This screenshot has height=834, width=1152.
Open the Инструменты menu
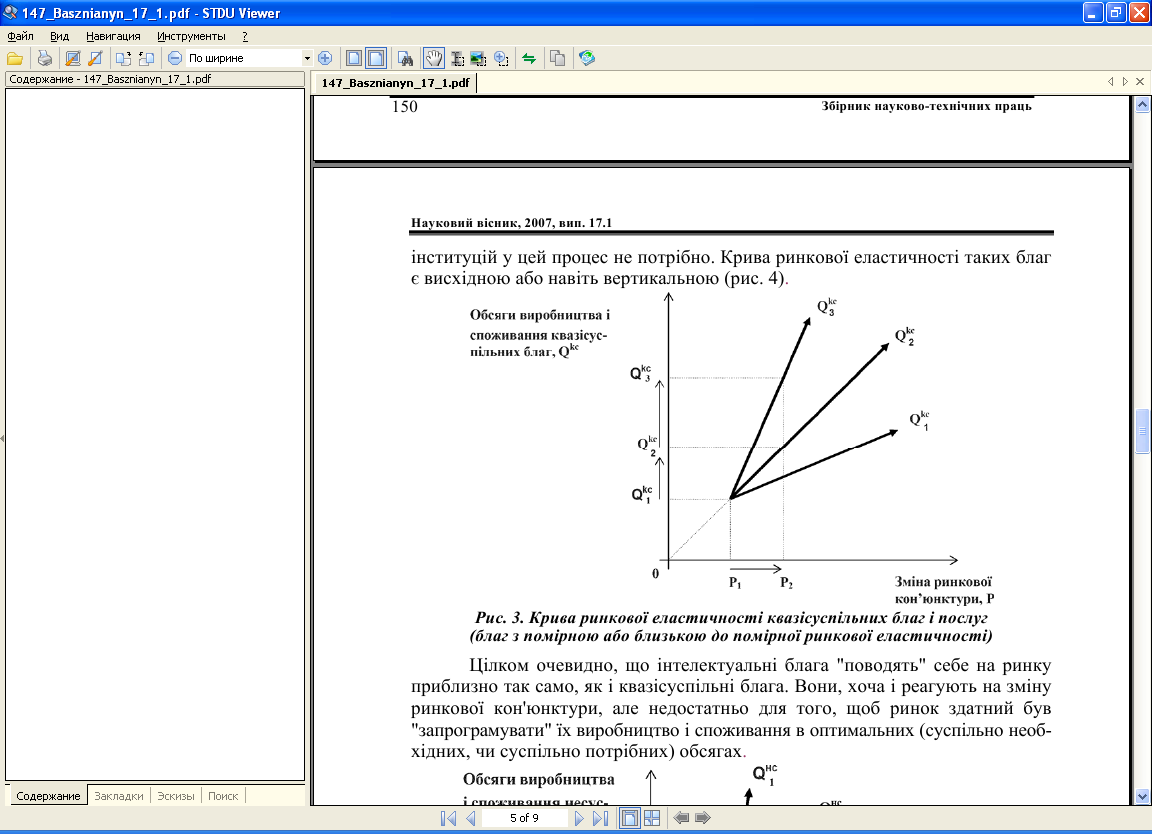coord(191,36)
